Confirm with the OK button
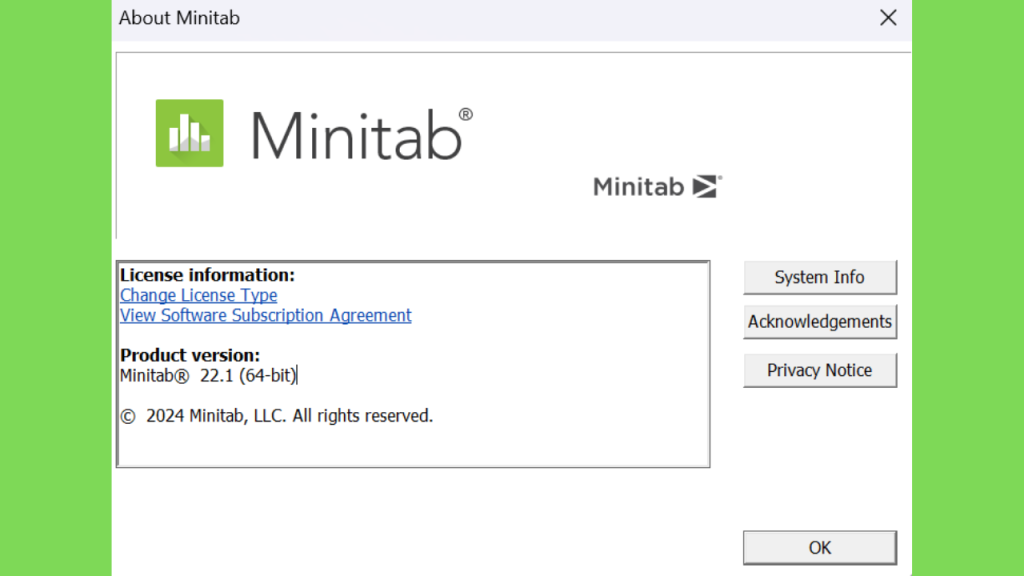 [x=820, y=547]
